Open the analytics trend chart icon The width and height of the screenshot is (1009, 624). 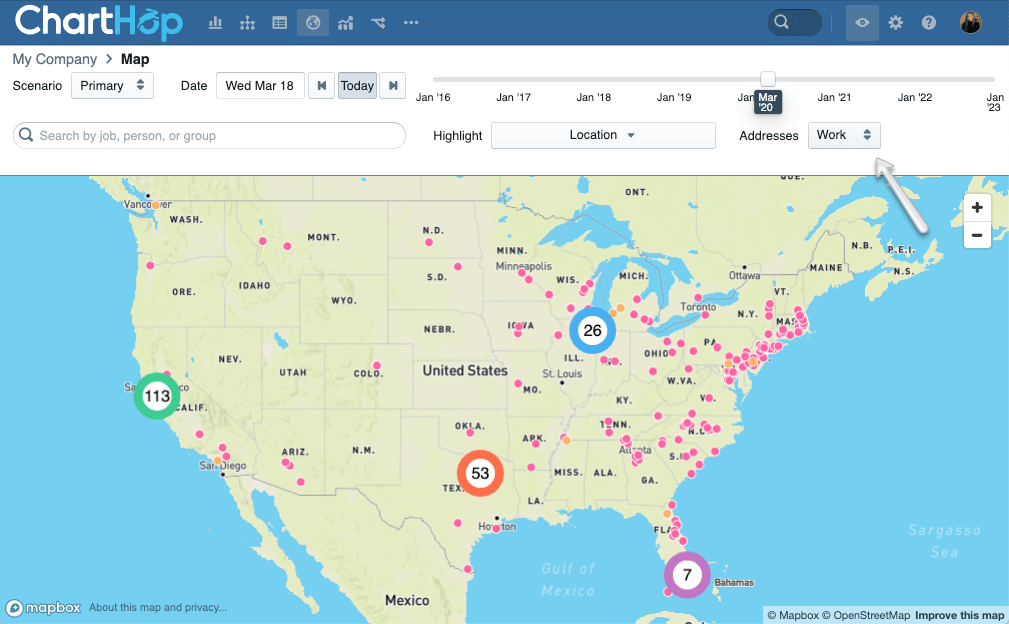click(x=345, y=21)
